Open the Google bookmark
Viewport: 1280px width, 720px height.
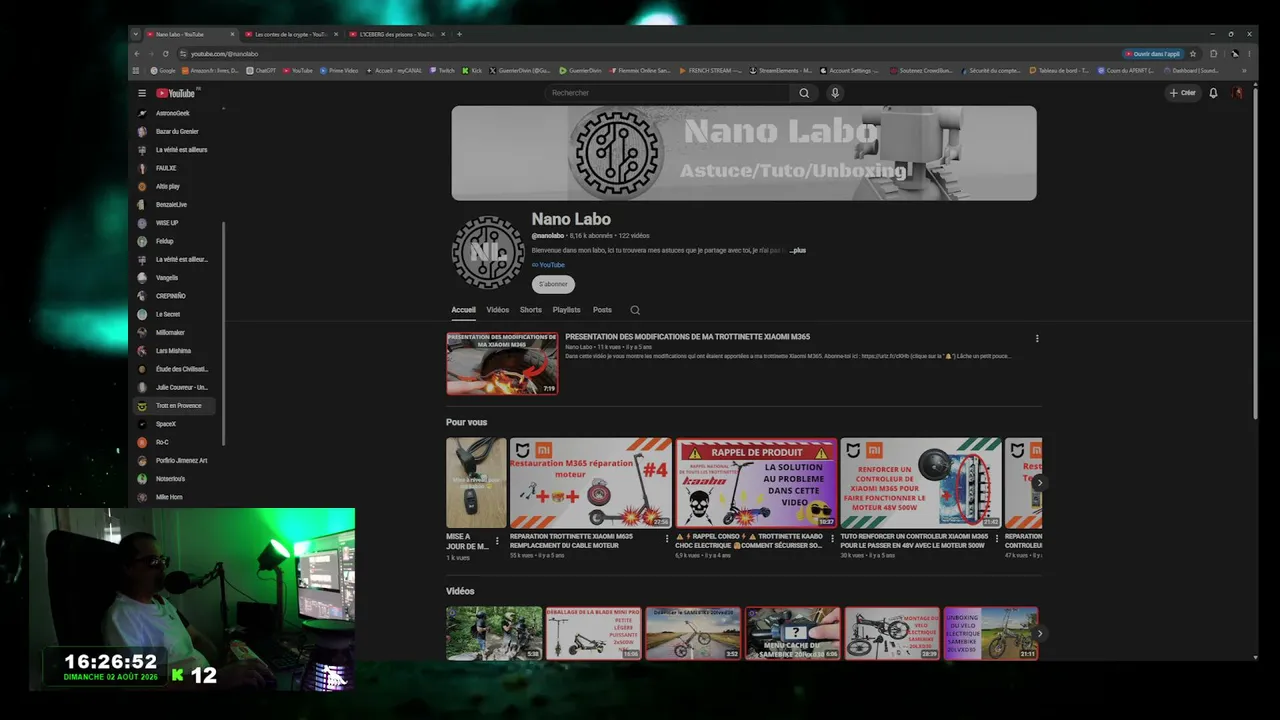[163, 71]
